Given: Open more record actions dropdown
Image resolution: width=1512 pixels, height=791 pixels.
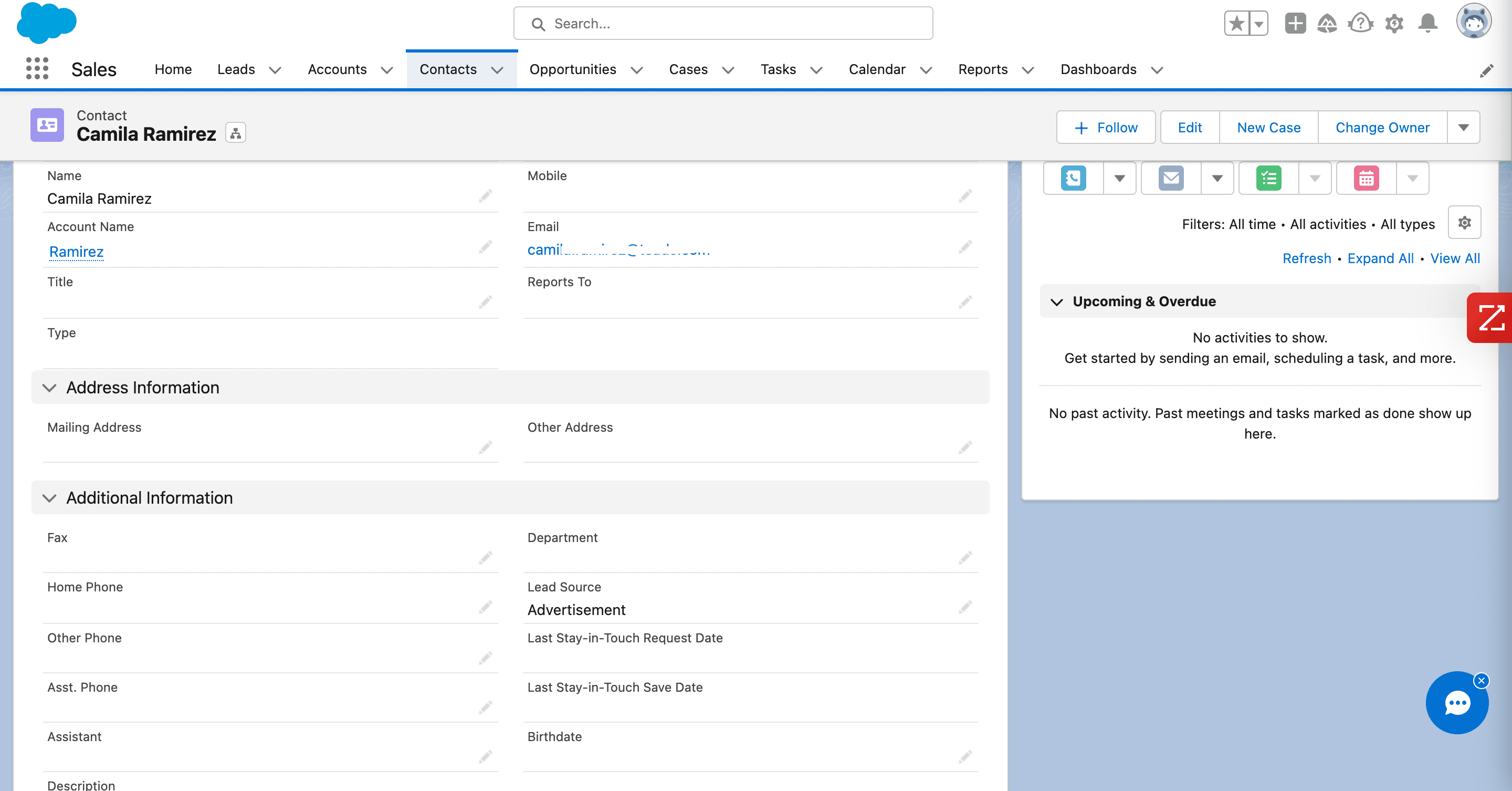Looking at the screenshot, I should [x=1463, y=128].
